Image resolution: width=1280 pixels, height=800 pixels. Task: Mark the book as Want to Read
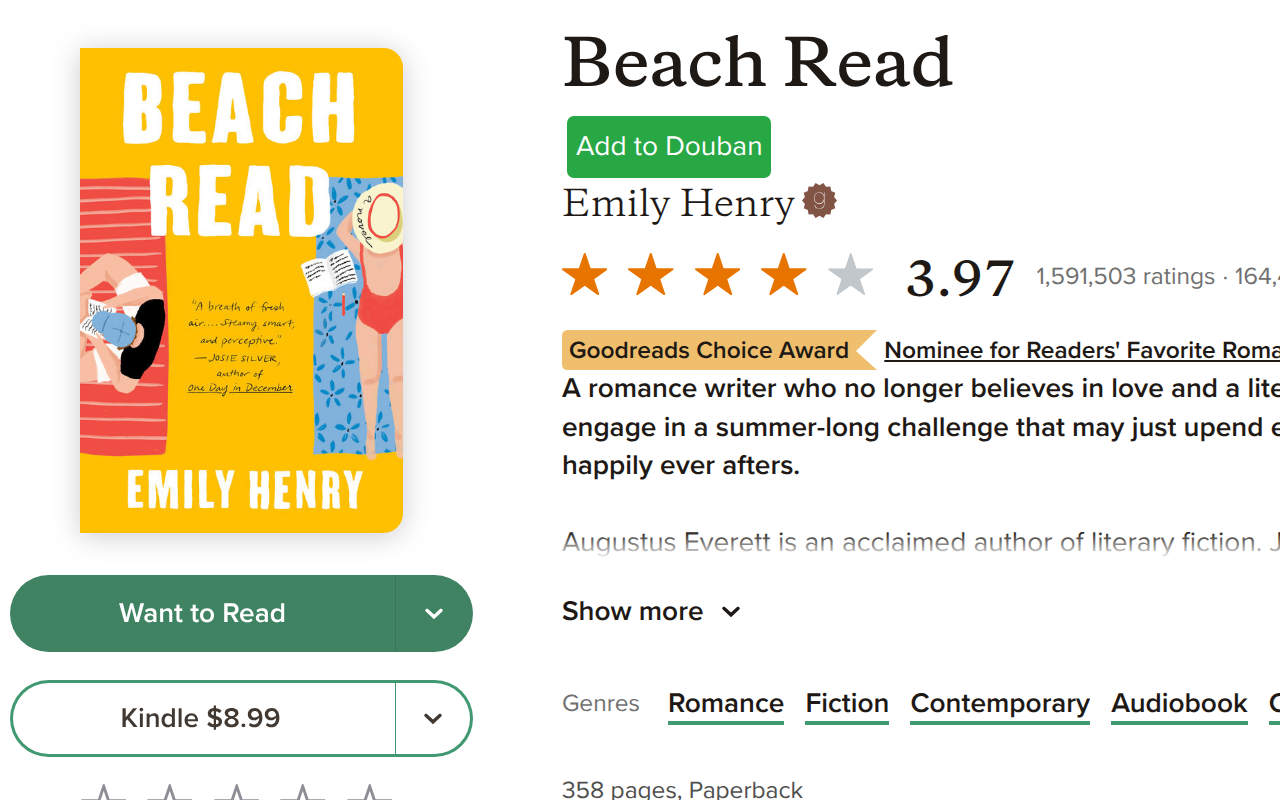[202, 613]
